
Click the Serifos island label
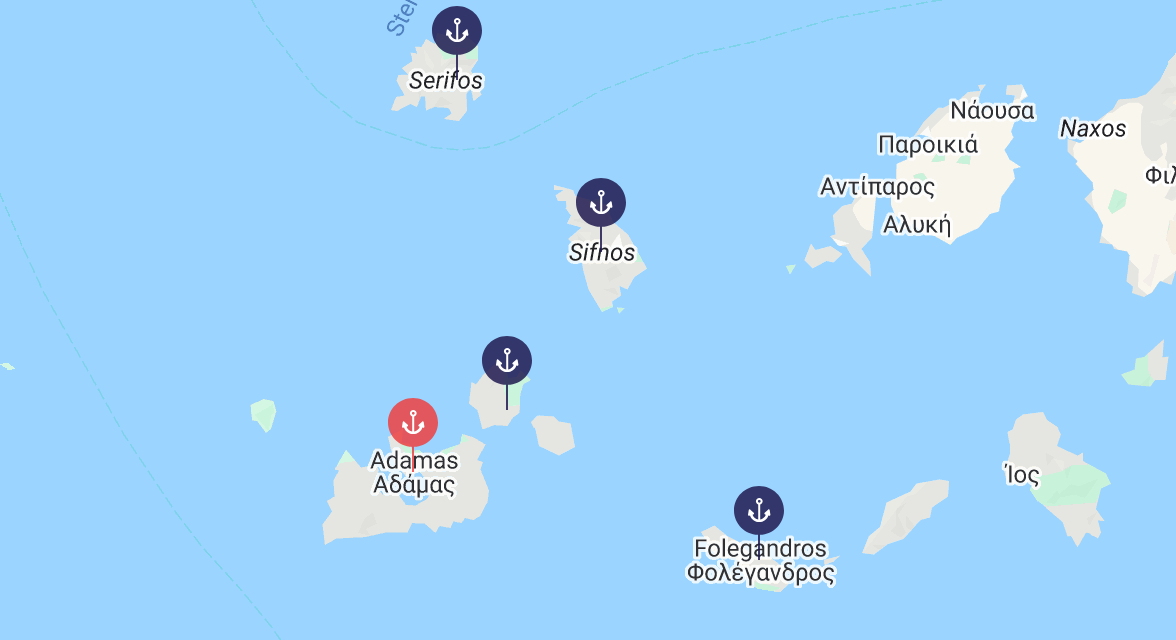(x=446, y=80)
